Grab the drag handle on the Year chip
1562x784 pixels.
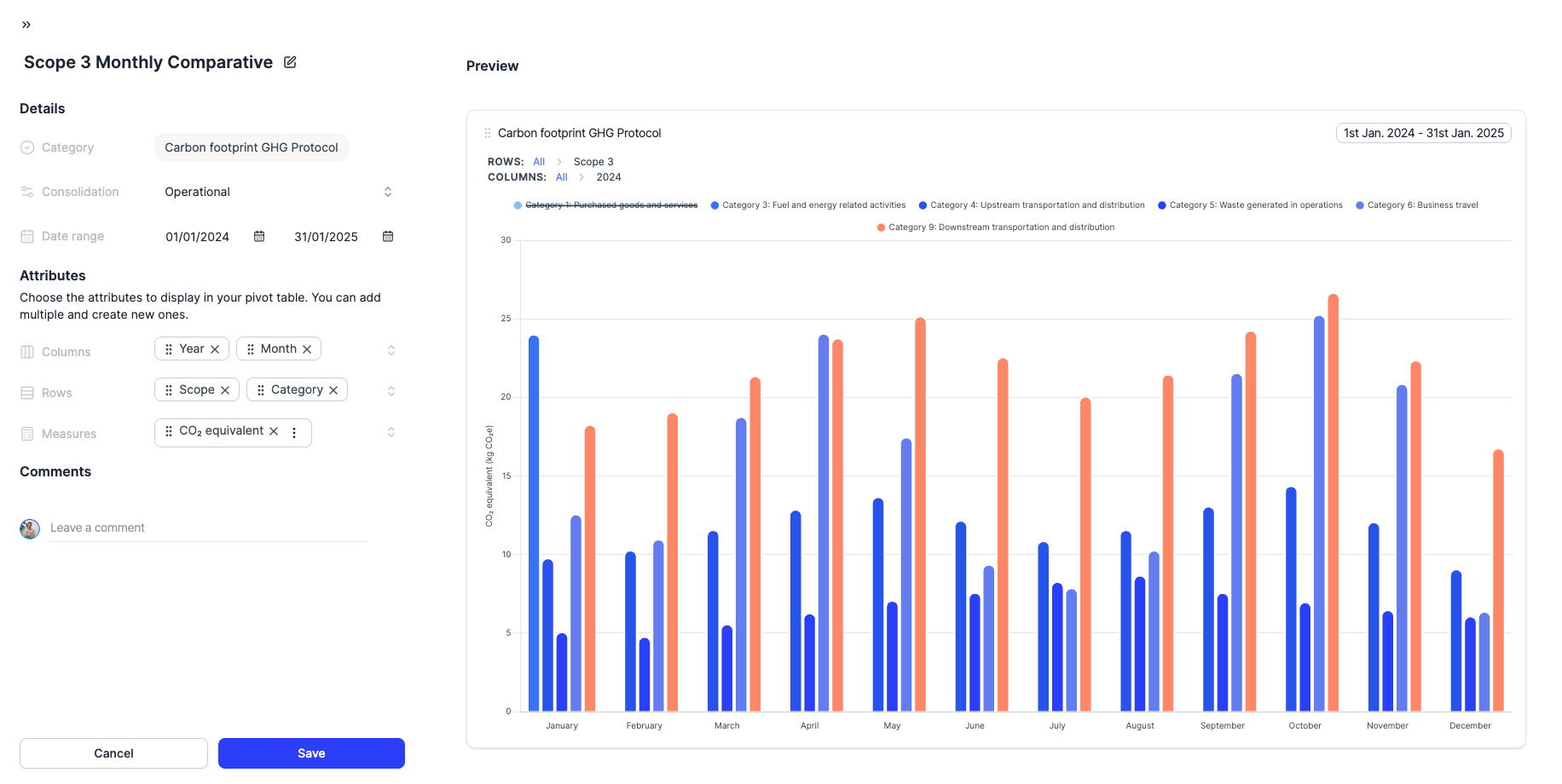click(167, 349)
